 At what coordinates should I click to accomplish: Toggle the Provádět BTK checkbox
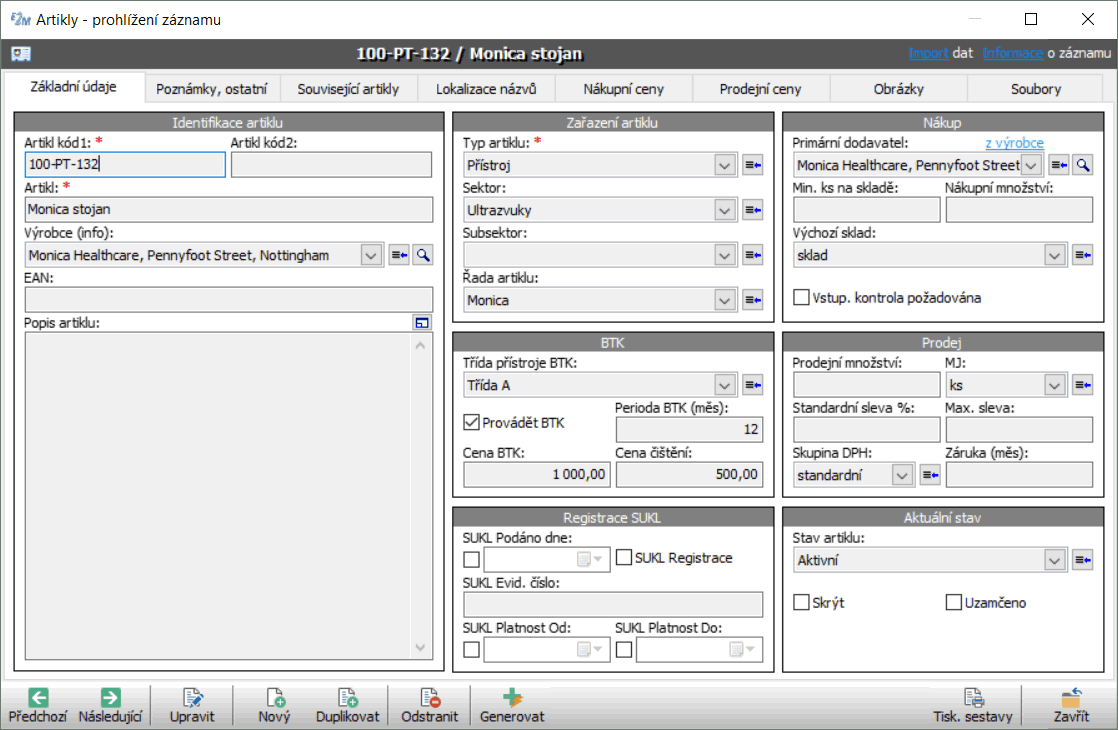[x=471, y=422]
